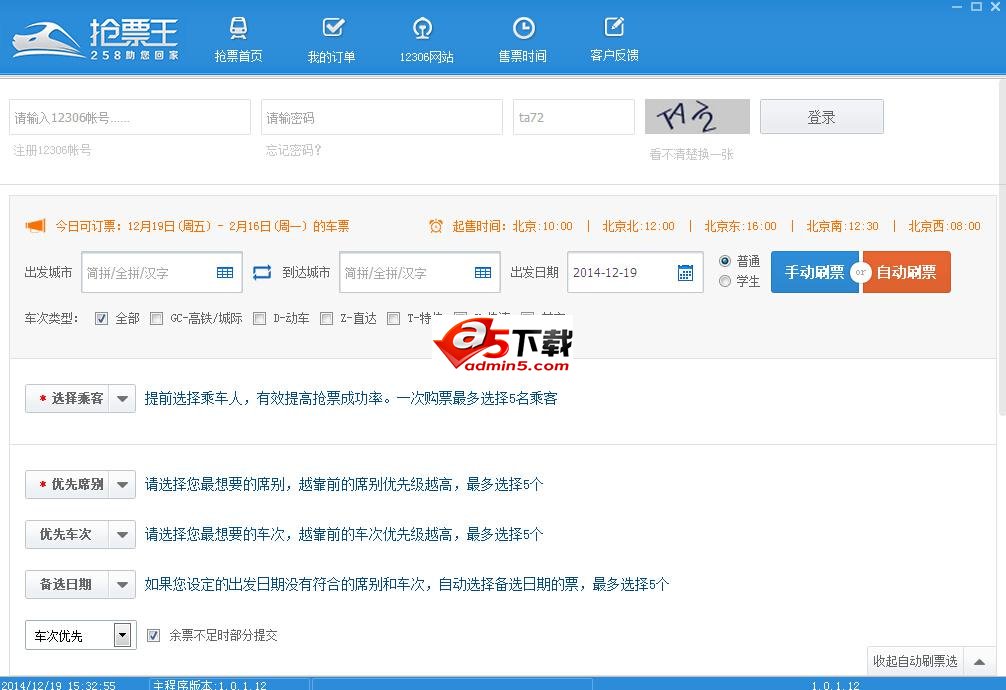Image resolution: width=1006 pixels, height=690 pixels.
Task: Click the 优先车次 button label
Action: [x=65, y=535]
